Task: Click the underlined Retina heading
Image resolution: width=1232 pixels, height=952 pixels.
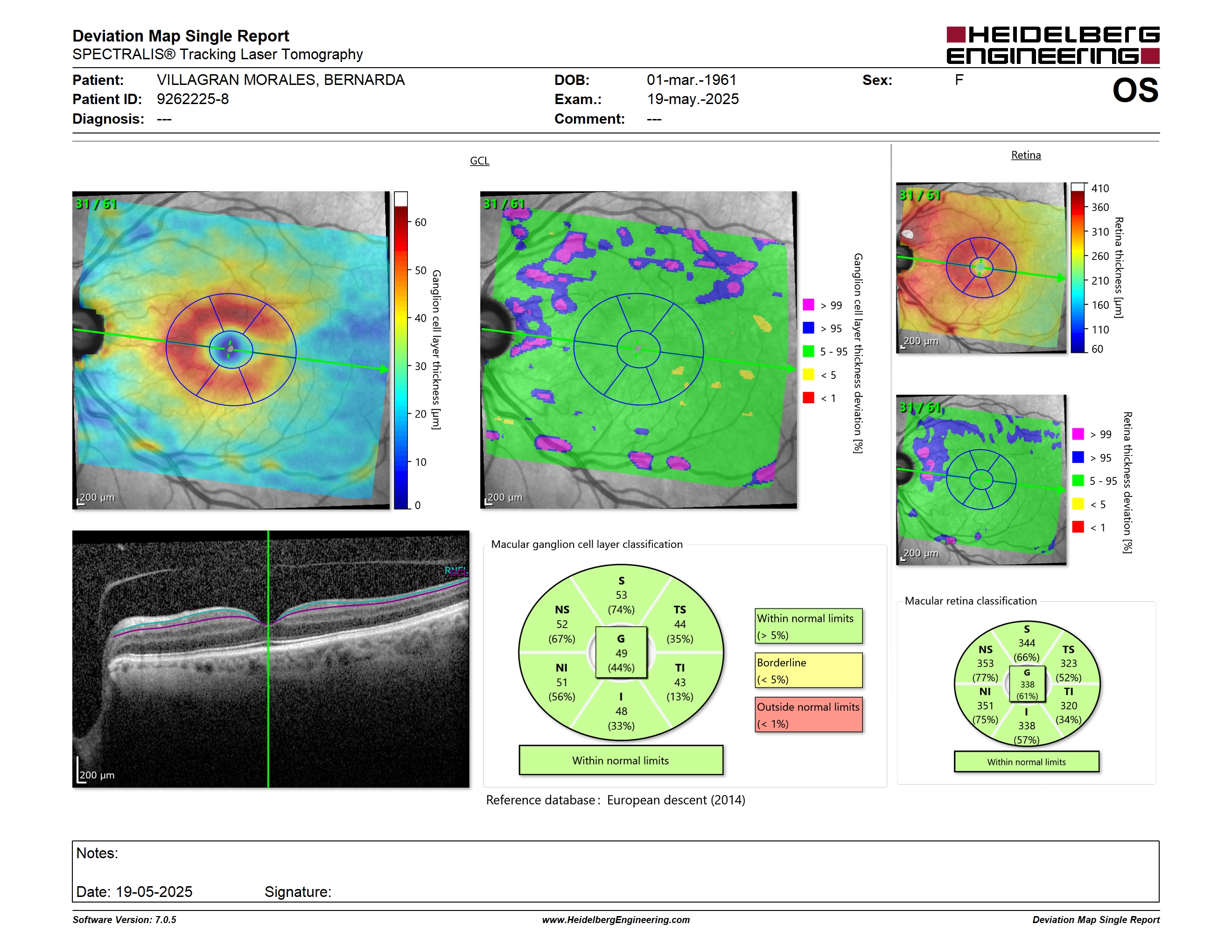Action: 1026,155
